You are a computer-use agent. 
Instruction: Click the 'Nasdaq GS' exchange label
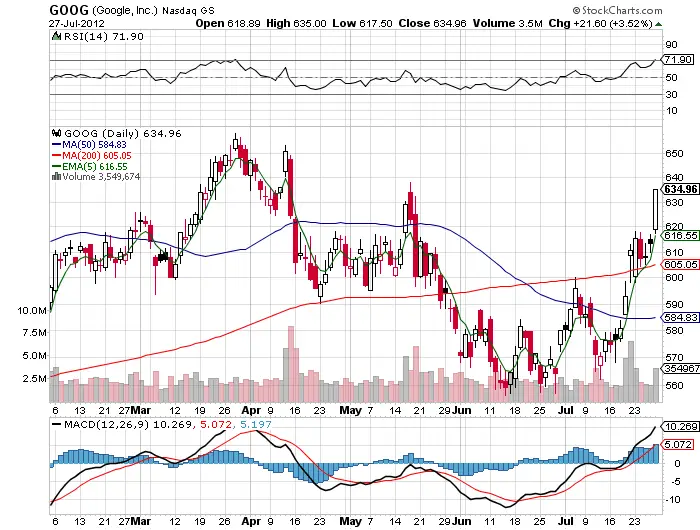tap(188, 10)
